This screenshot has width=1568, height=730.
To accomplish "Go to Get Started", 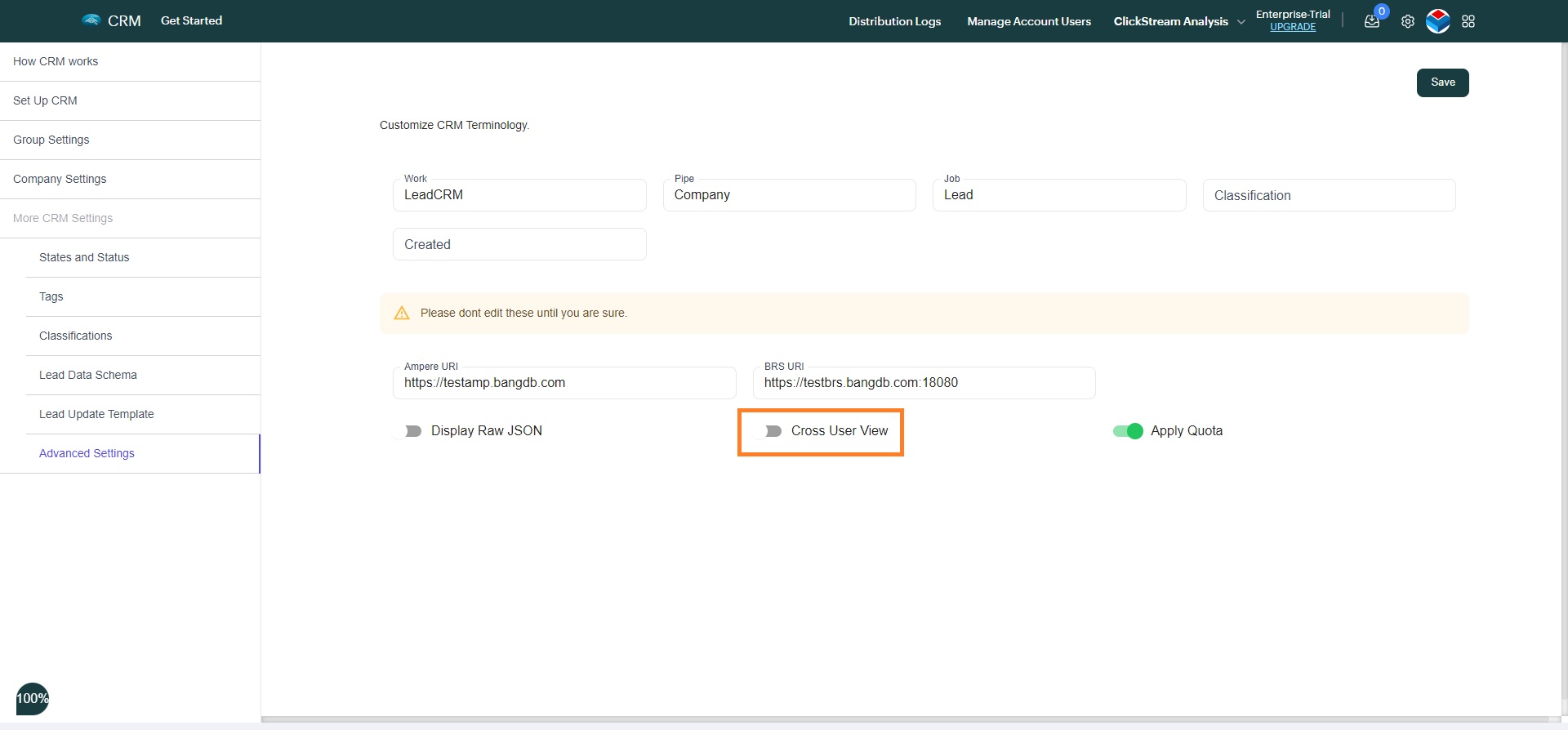I will (191, 20).
